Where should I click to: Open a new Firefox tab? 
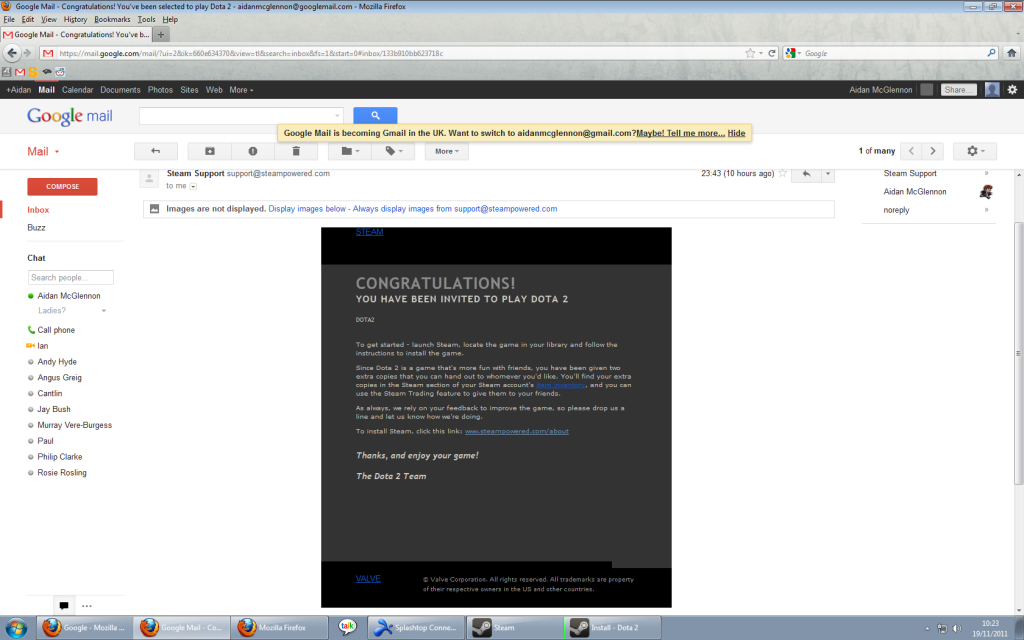point(161,35)
